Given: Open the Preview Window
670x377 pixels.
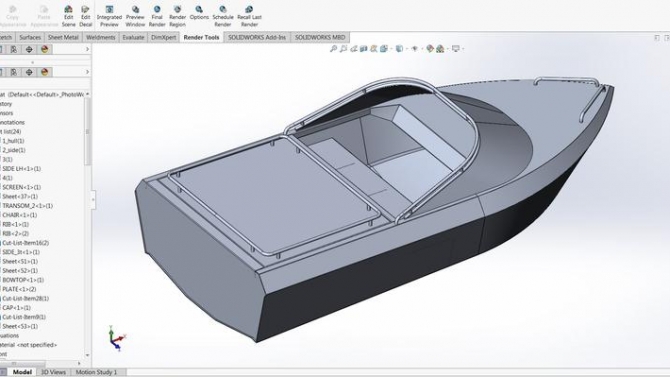Looking at the screenshot, I should point(135,16).
